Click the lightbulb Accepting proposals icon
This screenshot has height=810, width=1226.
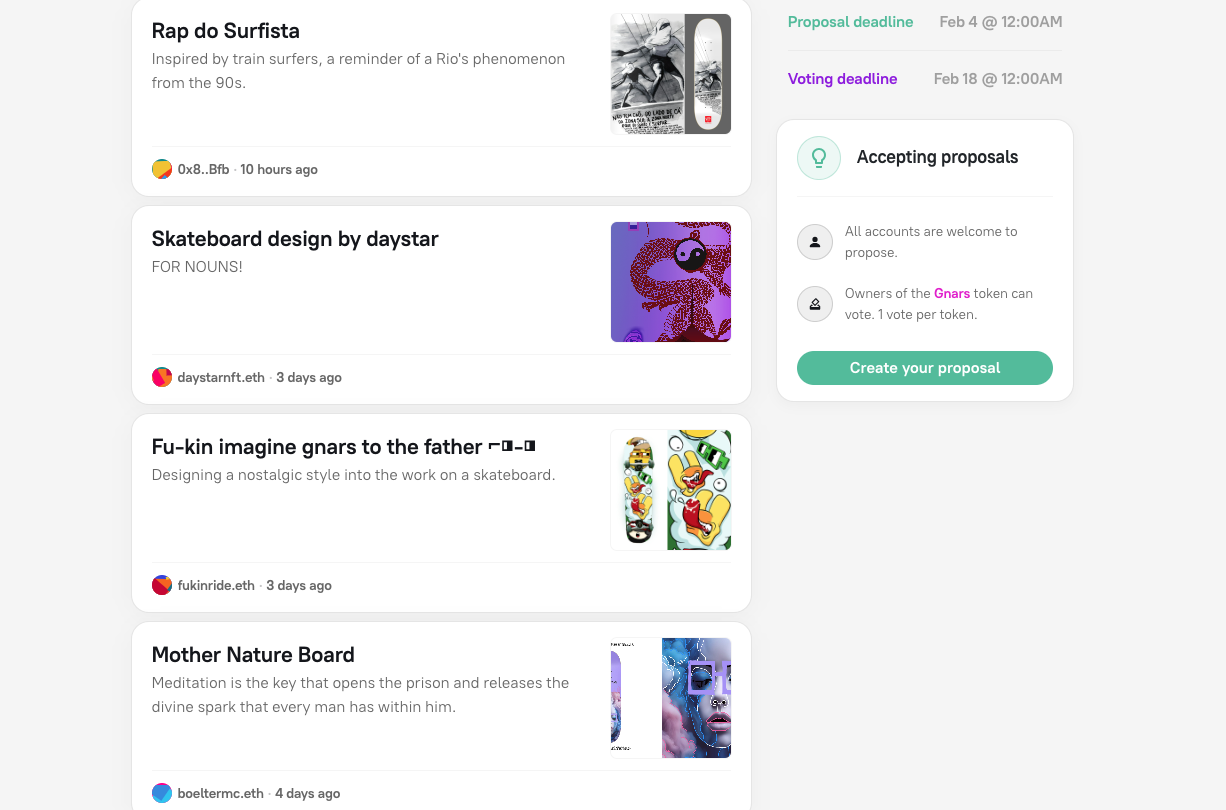[819, 158]
